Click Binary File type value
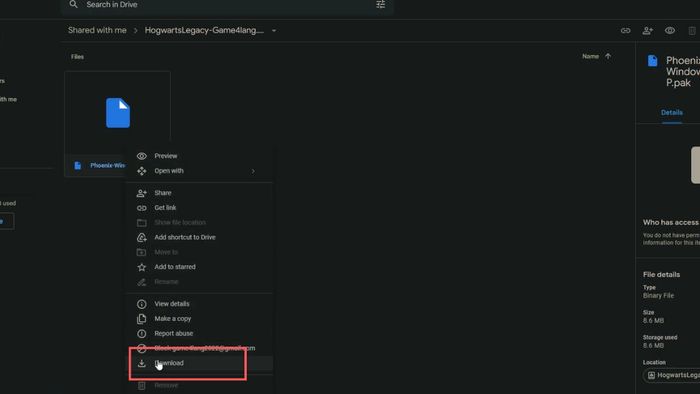This screenshot has height=394, width=700. (x=658, y=295)
